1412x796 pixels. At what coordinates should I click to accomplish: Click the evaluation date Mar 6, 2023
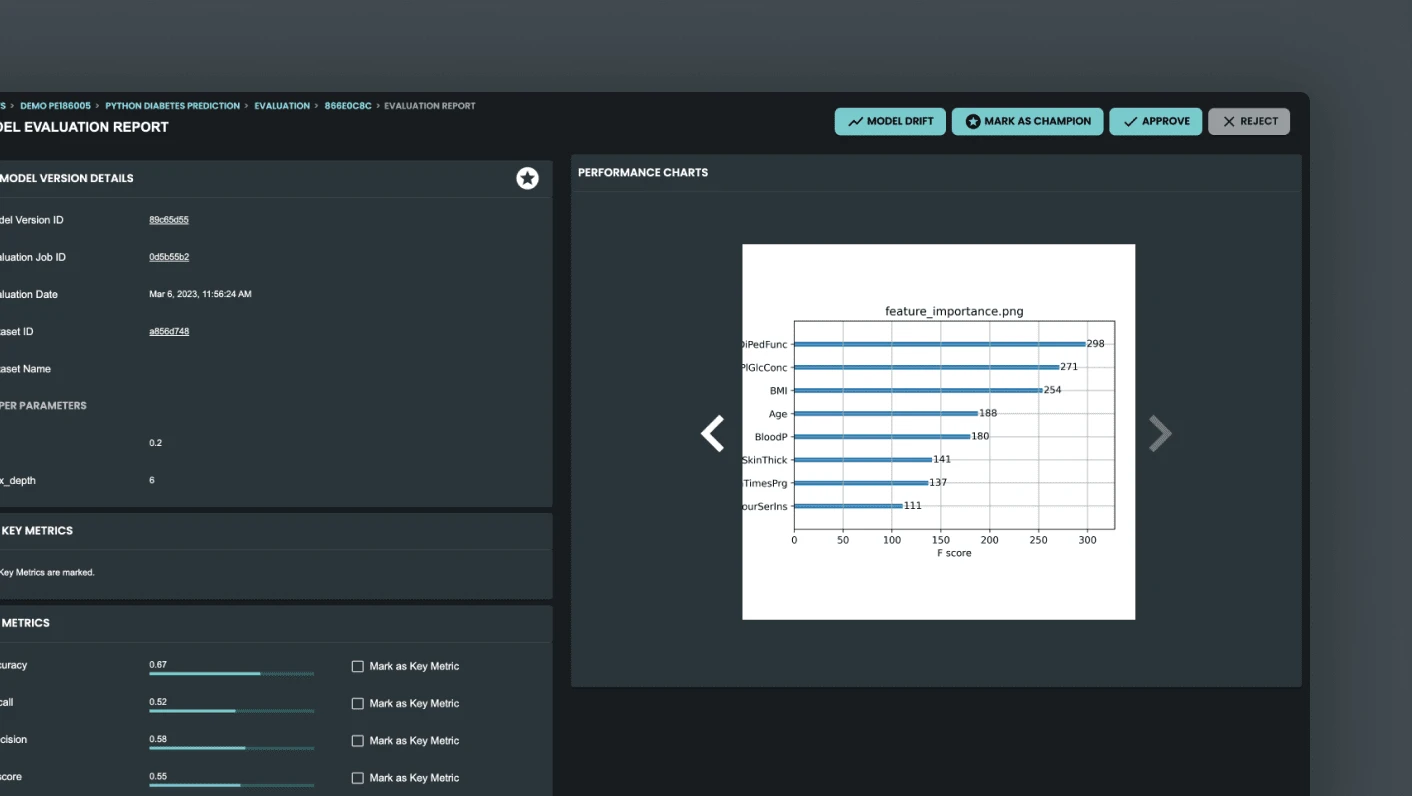click(200, 294)
